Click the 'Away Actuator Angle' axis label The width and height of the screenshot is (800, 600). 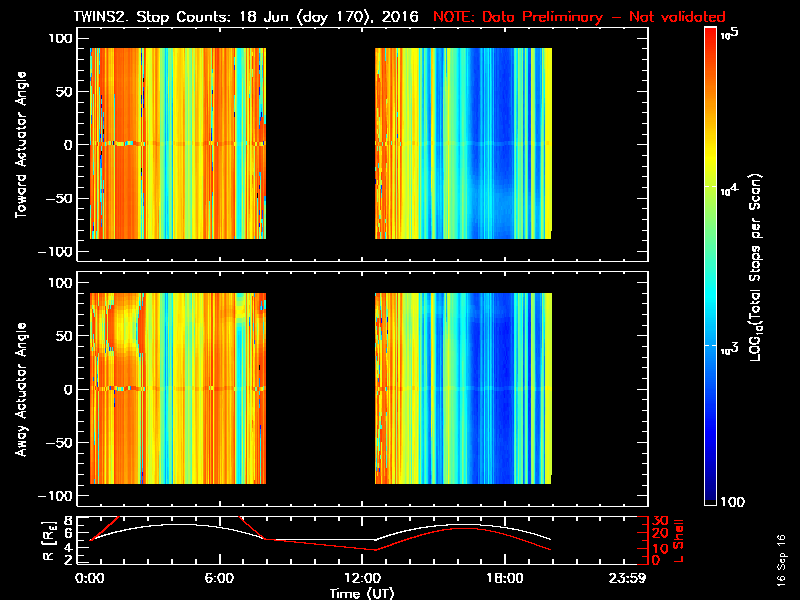point(20,390)
